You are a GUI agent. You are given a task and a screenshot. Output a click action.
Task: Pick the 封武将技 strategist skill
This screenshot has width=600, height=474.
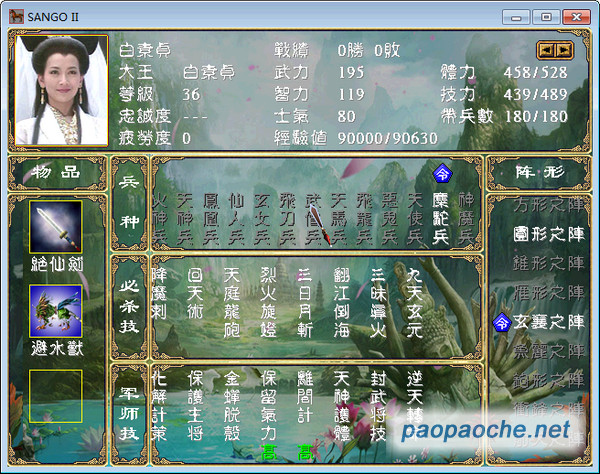tap(378, 406)
